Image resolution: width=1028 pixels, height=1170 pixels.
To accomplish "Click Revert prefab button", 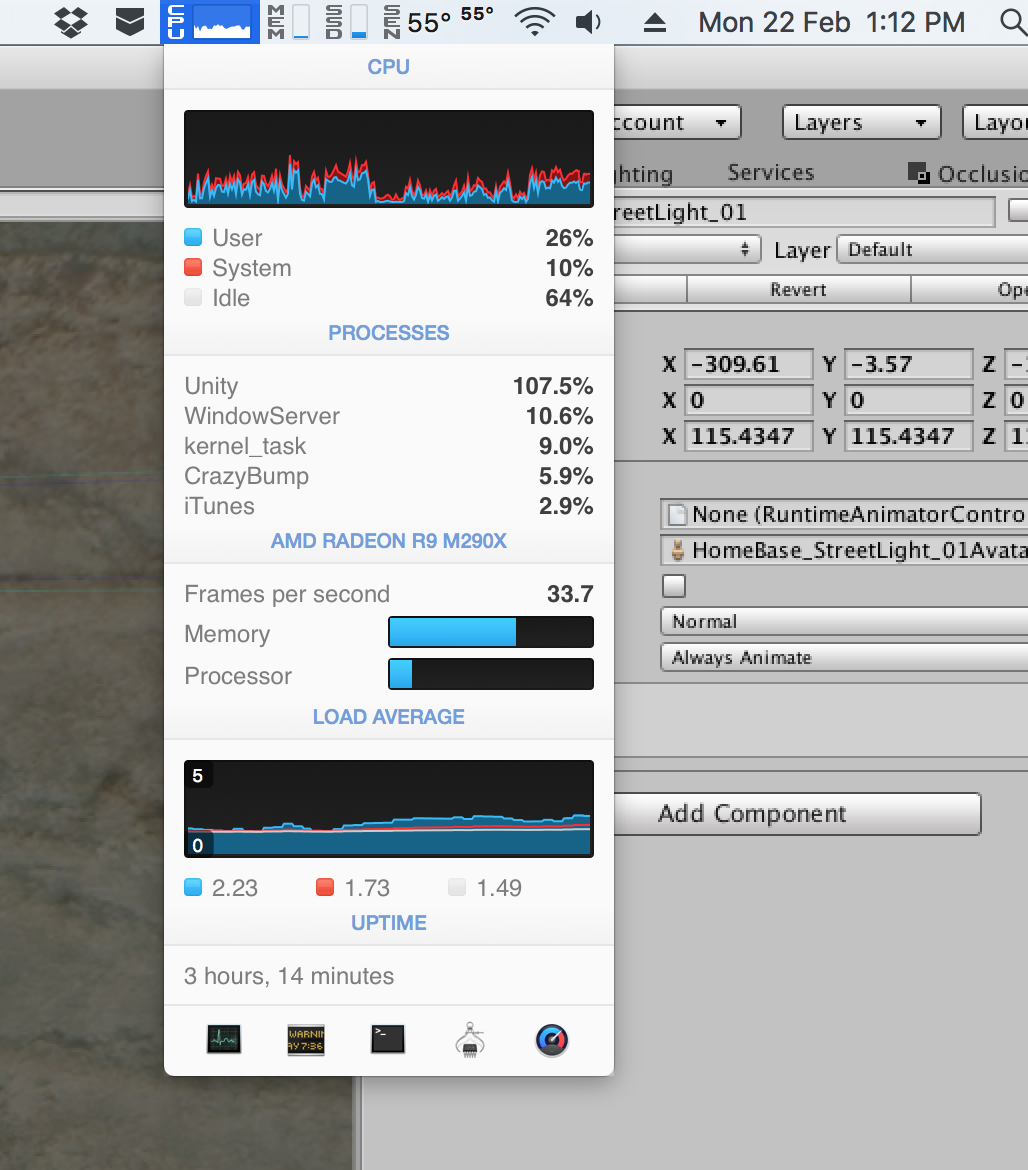I will (x=798, y=290).
